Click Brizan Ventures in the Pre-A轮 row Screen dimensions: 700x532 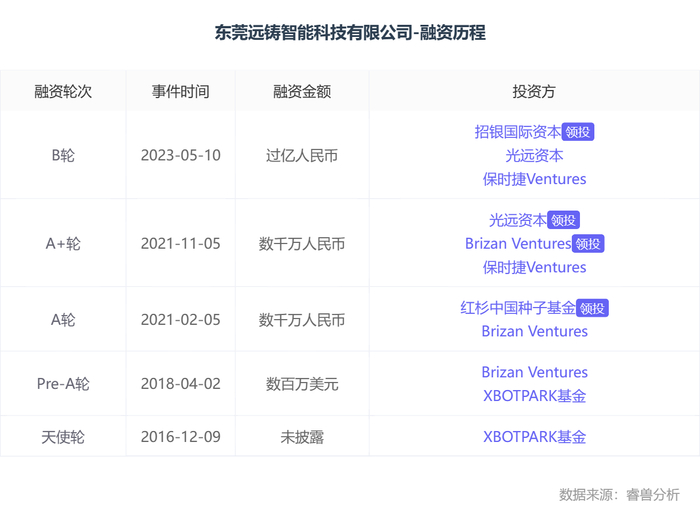[534, 372]
